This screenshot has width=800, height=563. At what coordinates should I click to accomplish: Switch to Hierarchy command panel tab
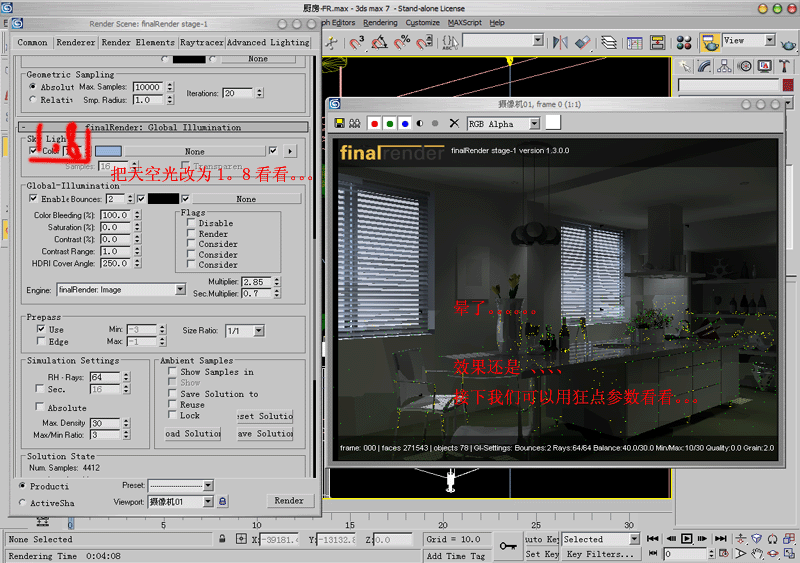point(724,66)
